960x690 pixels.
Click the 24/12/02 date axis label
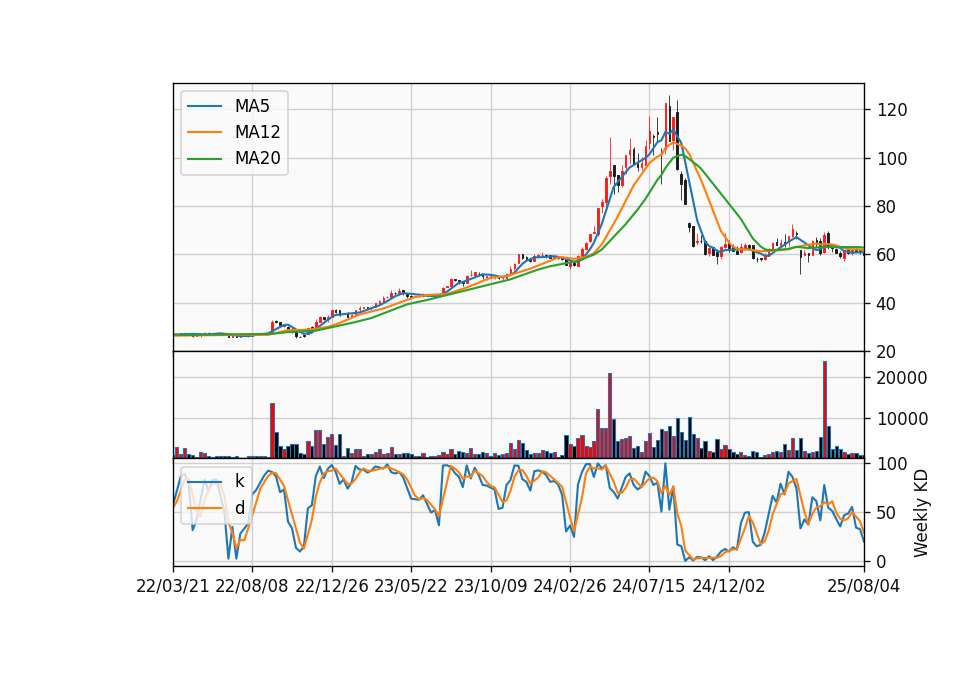click(x=729, y=586)
